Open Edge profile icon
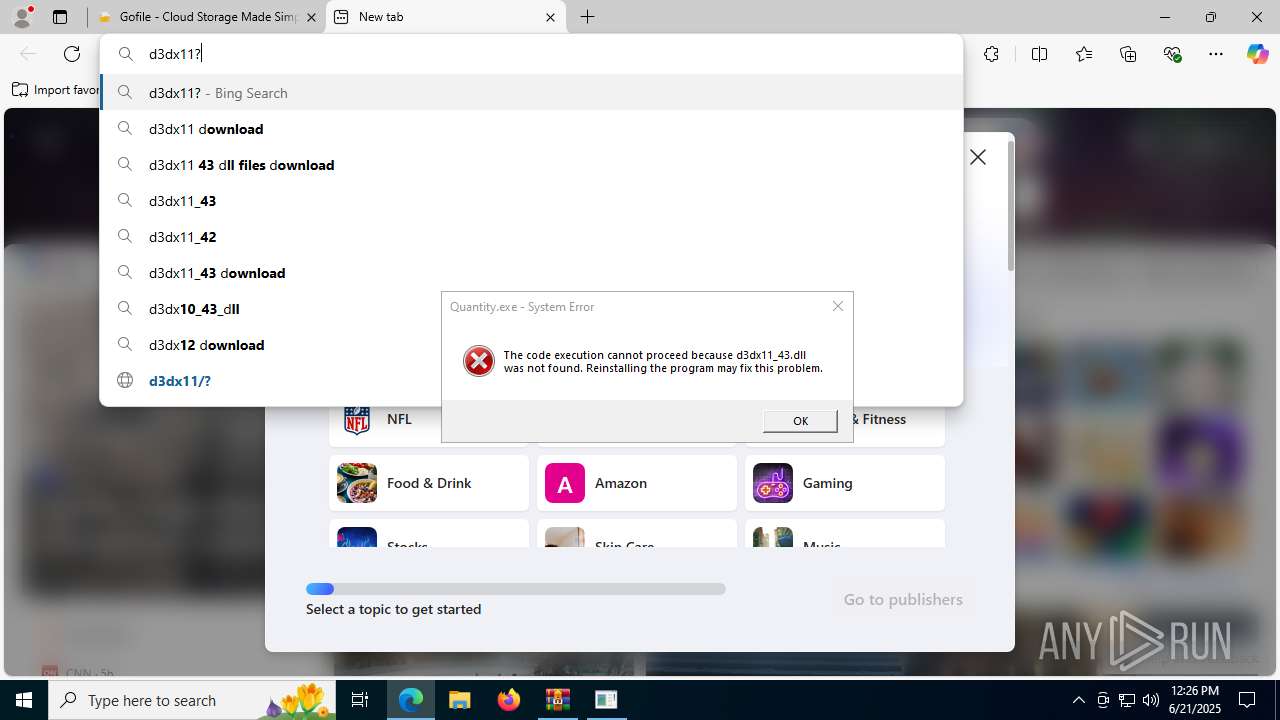 (x=22, y=16)
